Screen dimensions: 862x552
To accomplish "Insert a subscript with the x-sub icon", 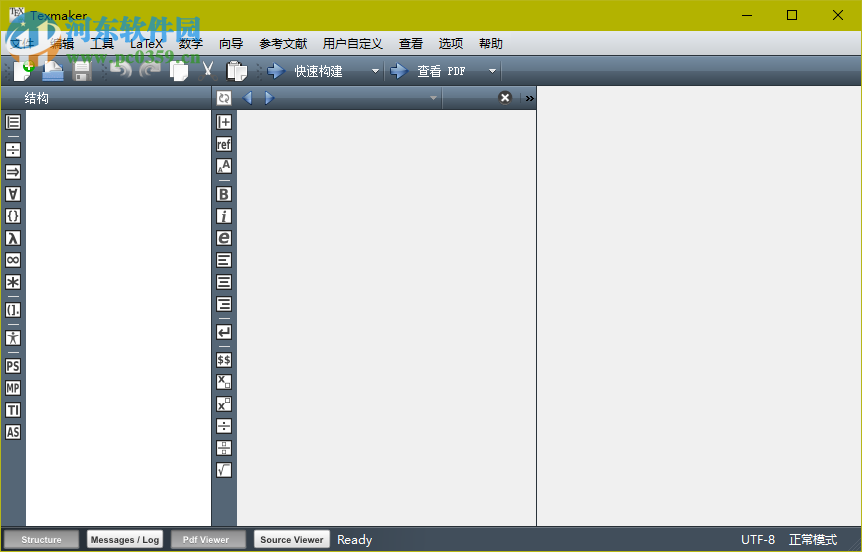I will coord(224,382).
